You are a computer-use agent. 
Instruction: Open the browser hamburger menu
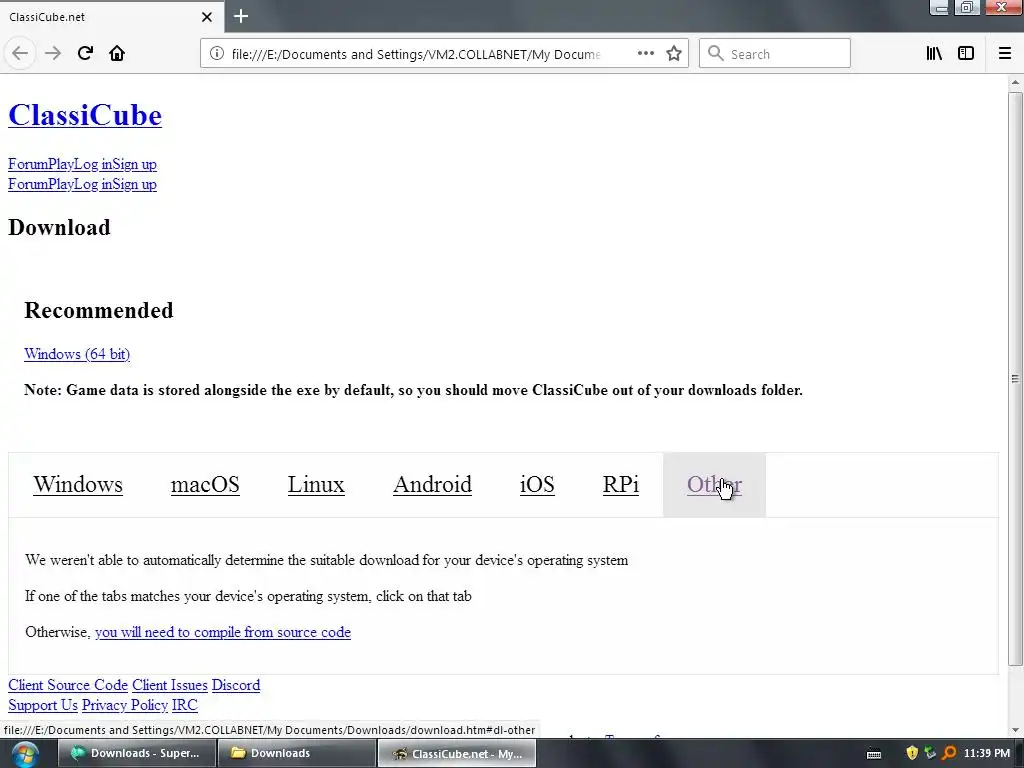coord(1005,54)
